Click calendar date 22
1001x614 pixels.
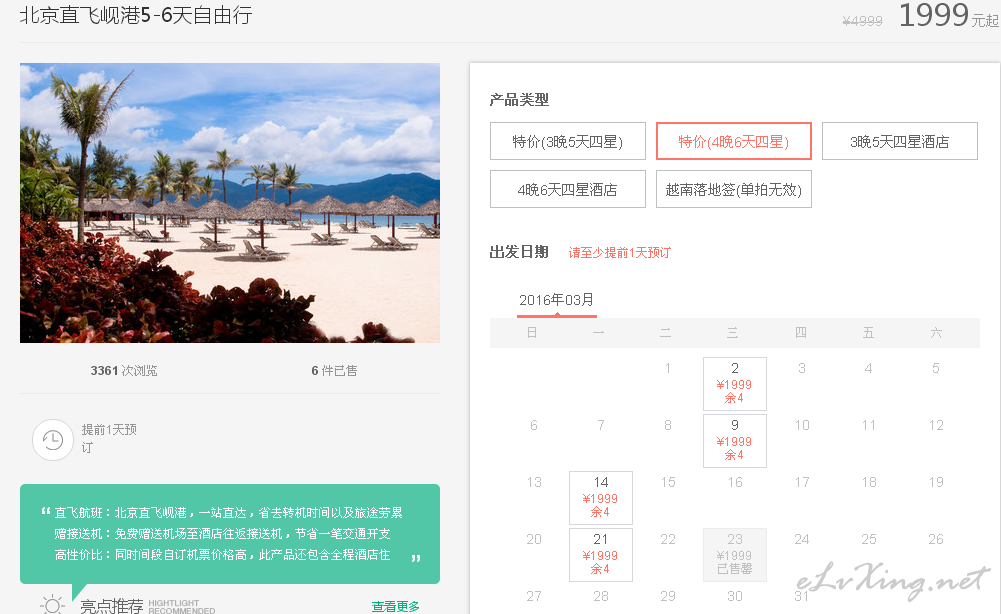coord(668,539)
